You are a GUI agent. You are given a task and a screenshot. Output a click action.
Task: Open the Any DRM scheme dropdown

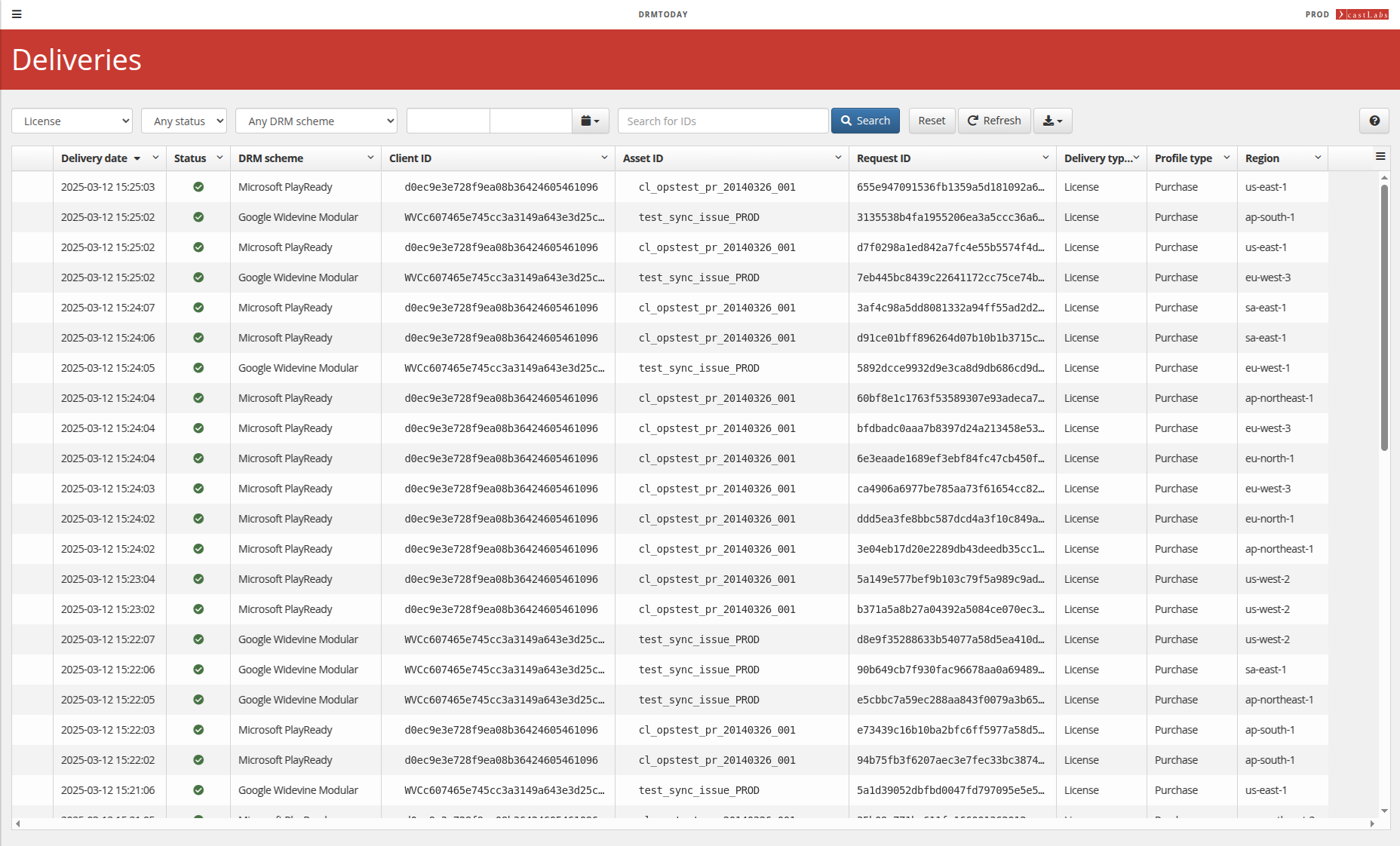coord(316,121)
